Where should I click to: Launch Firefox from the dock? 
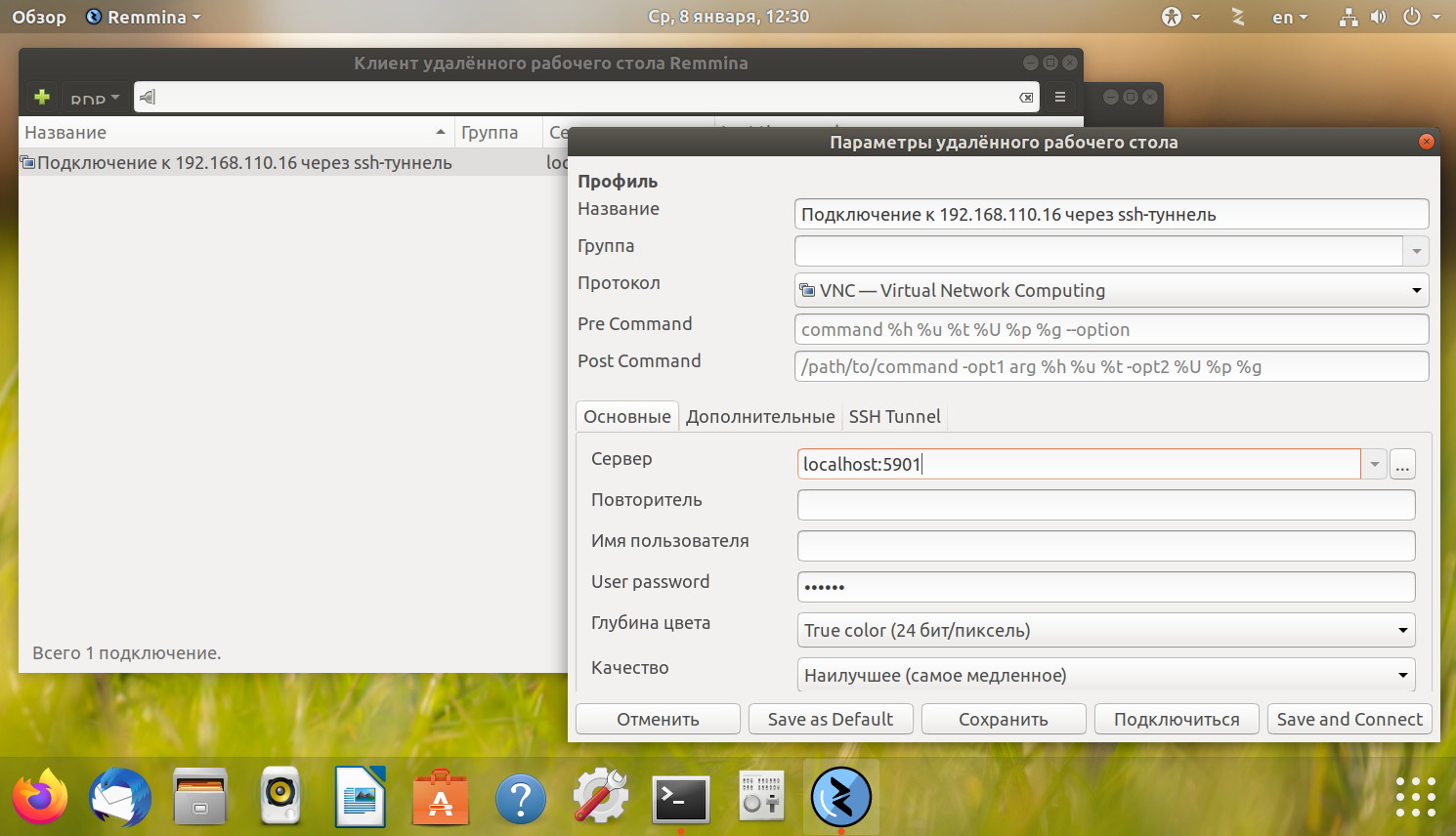40,797
